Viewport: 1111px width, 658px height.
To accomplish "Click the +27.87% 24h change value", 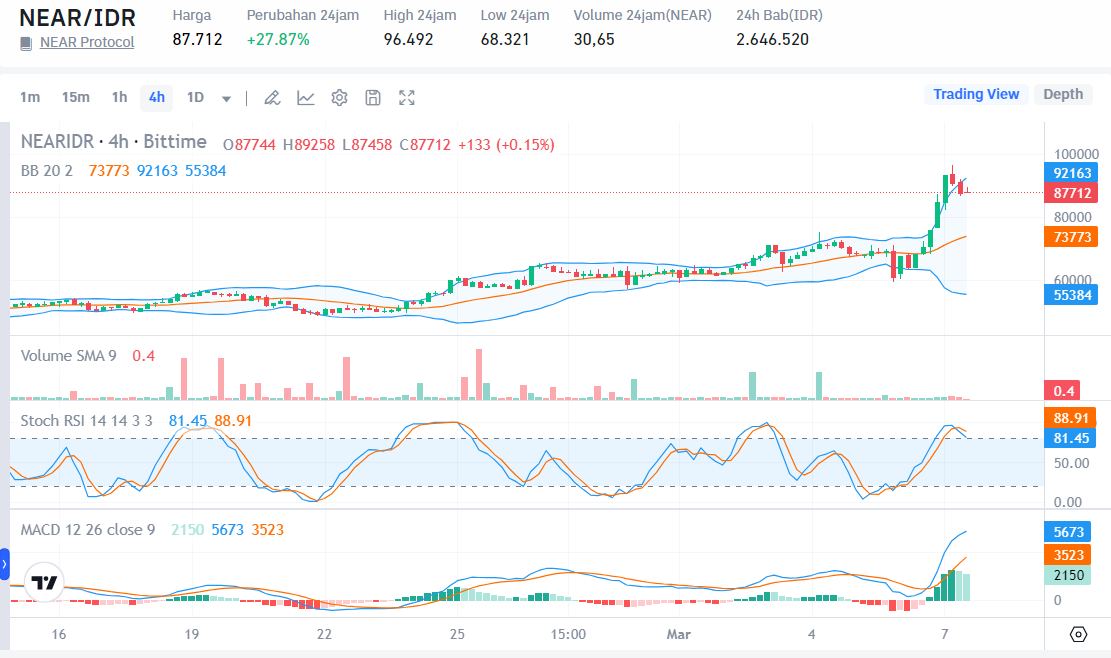I will (x=278, y=40).
